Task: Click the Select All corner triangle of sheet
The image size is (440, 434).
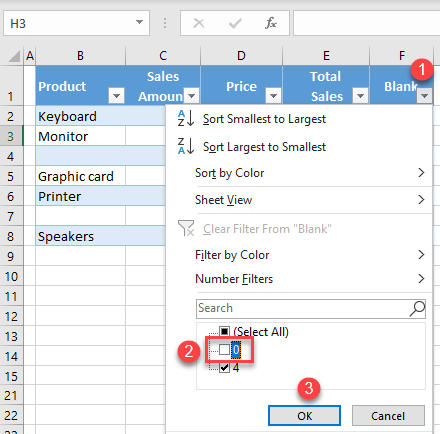Action: tap(14, 56)
